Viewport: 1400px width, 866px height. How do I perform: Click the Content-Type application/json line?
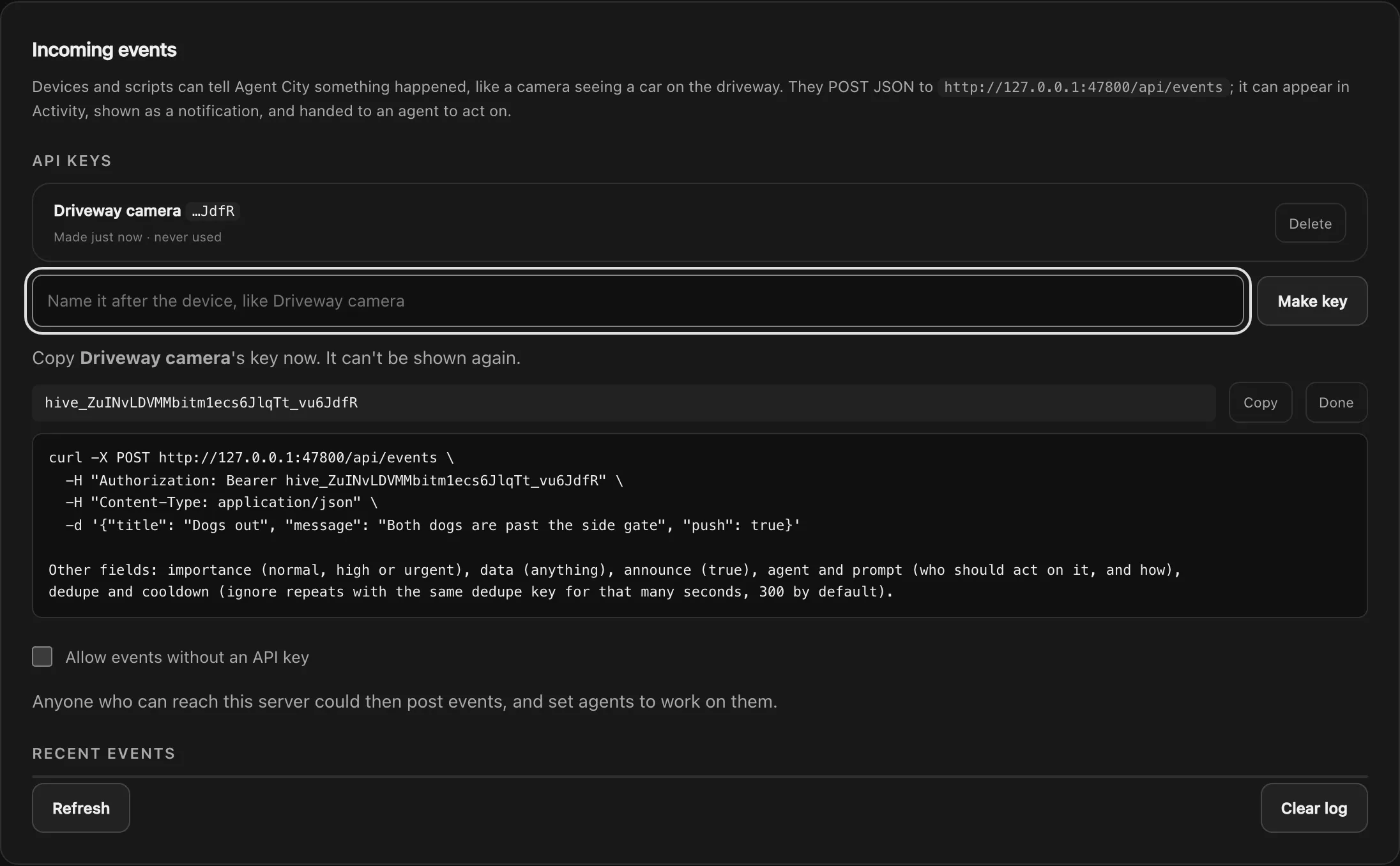[222, 503]
